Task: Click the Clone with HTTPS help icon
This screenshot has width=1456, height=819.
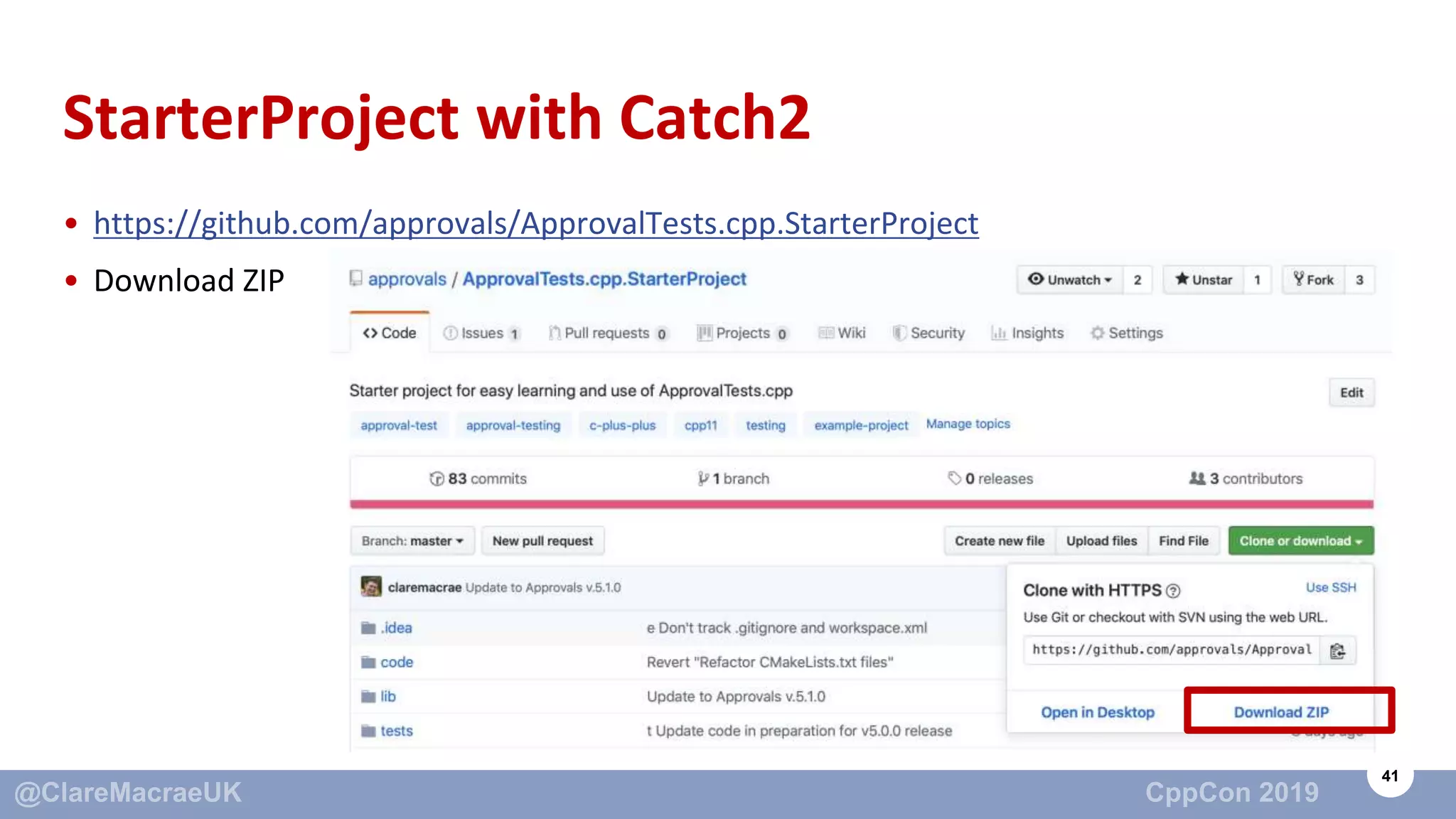Action: pos(1173,591)
